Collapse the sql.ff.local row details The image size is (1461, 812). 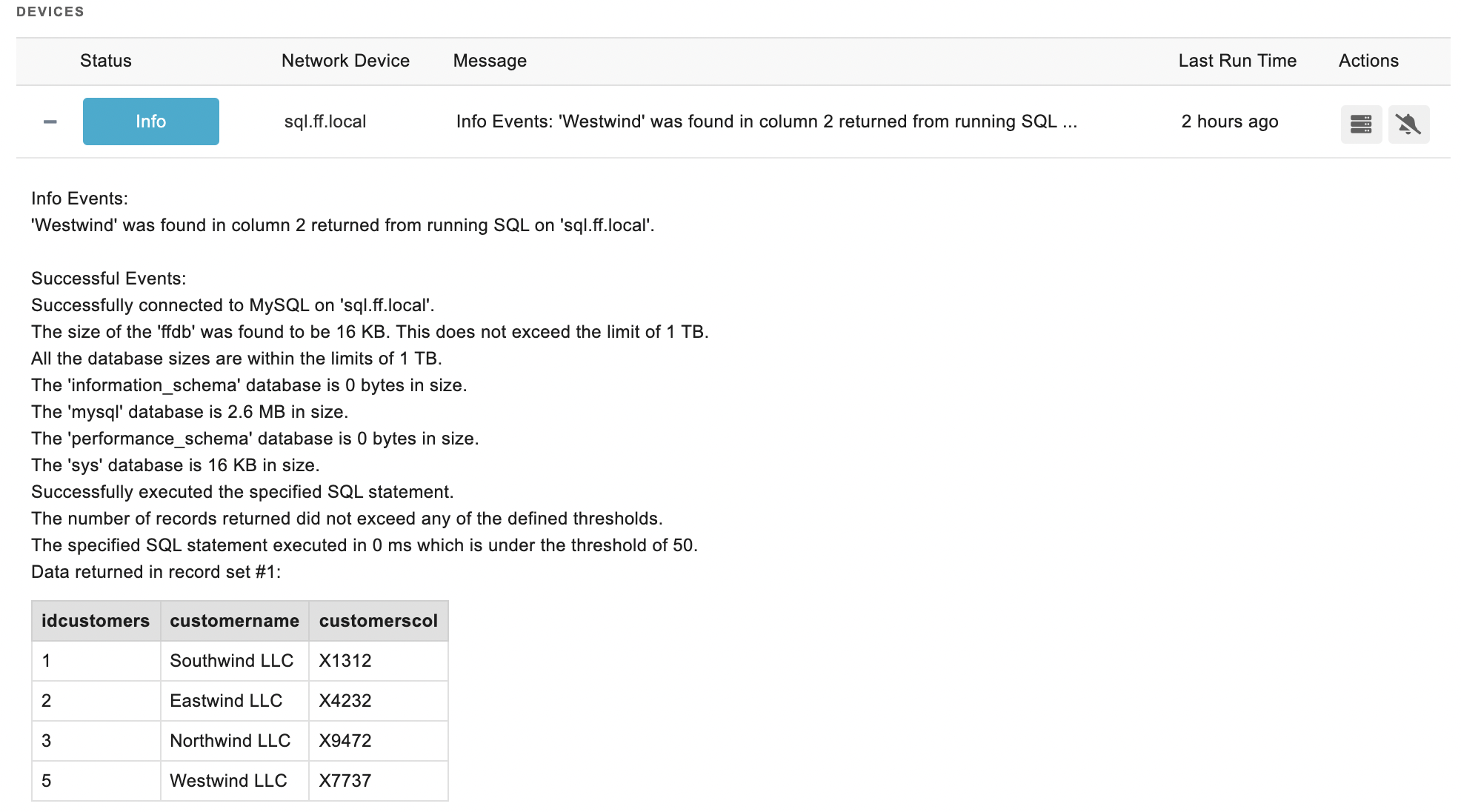[50, 122]
